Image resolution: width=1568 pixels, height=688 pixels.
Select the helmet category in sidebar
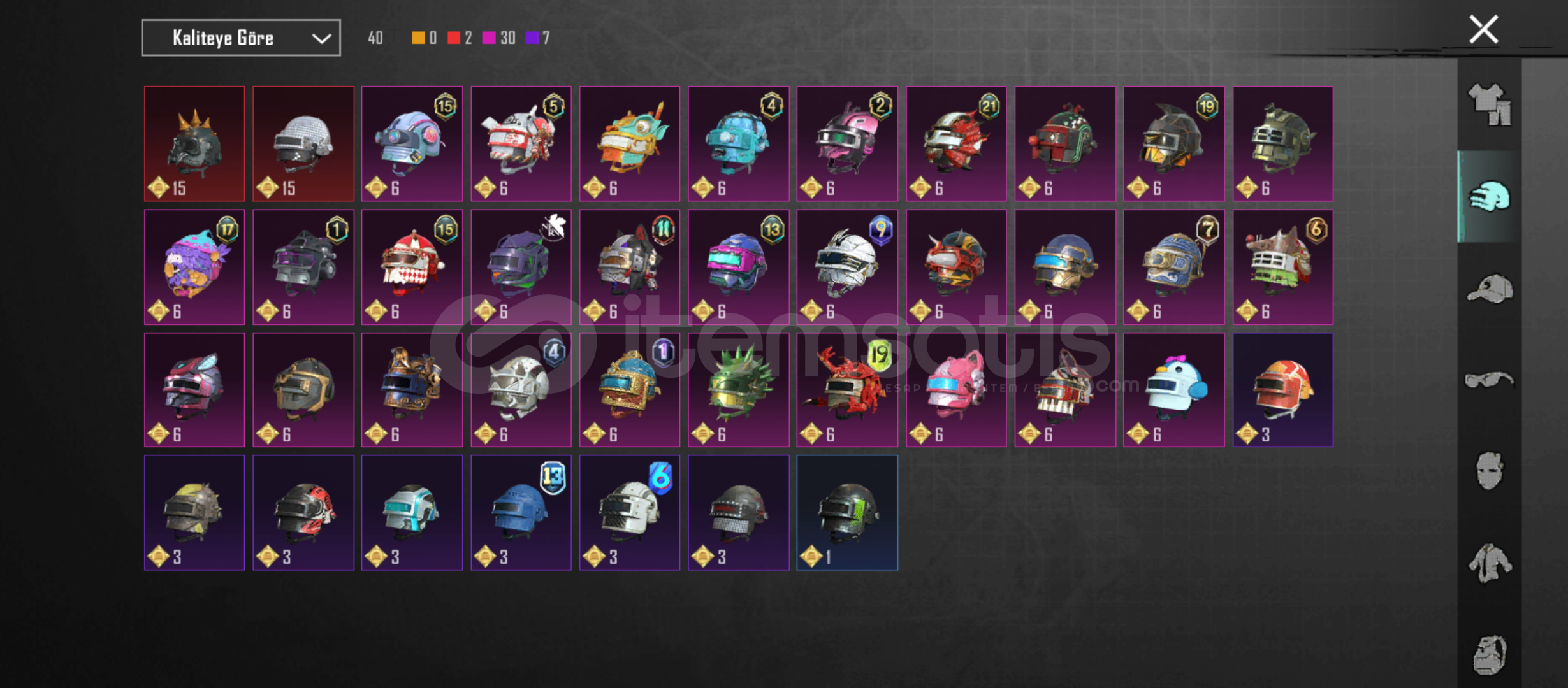(x=1490, y=196)
